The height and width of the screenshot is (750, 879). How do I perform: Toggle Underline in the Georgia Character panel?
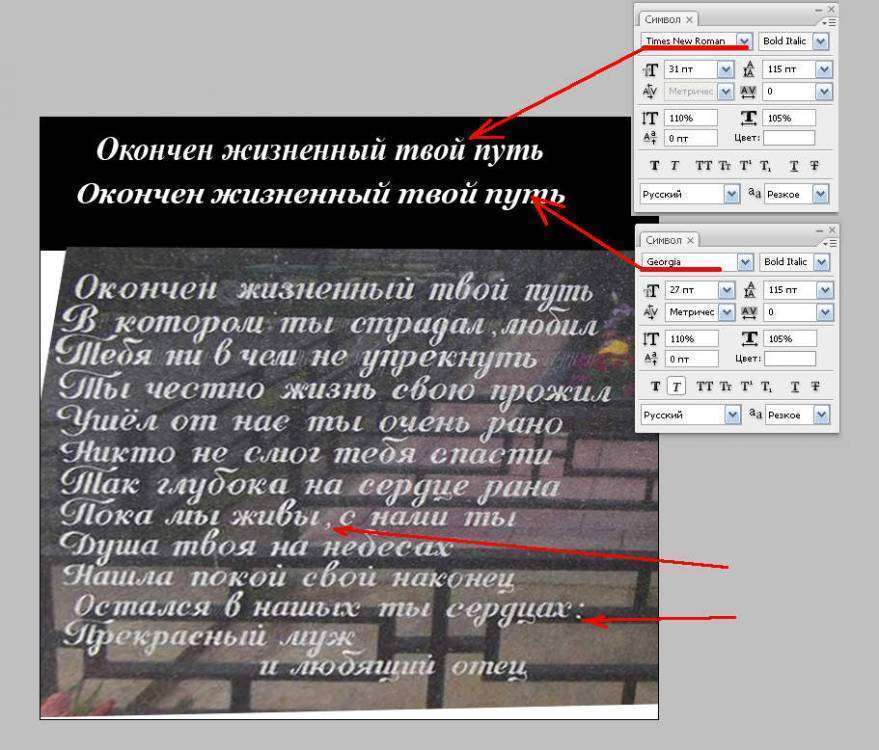pos(796,386)
